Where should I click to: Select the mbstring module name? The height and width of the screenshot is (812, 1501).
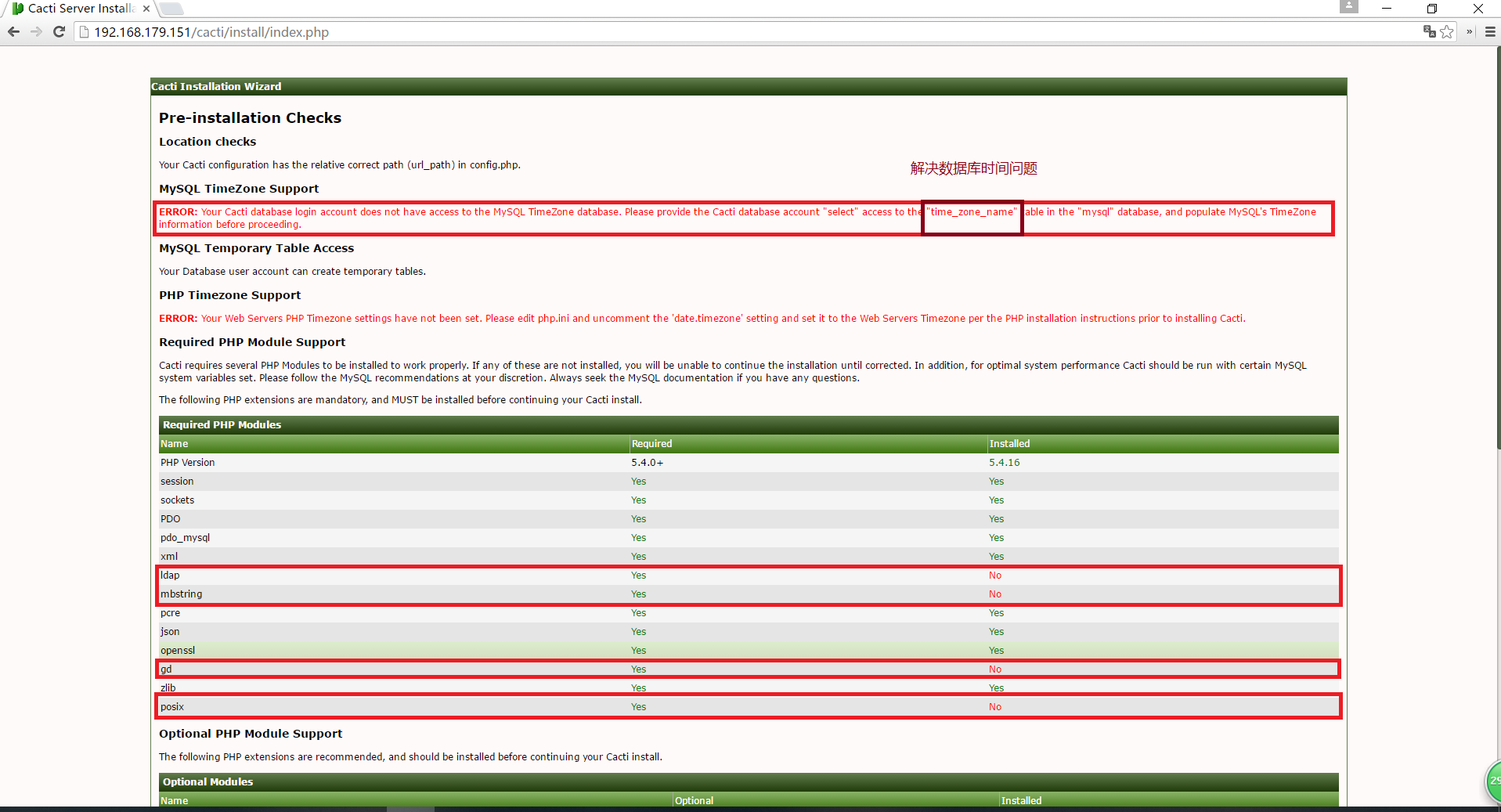coord(181,594)
